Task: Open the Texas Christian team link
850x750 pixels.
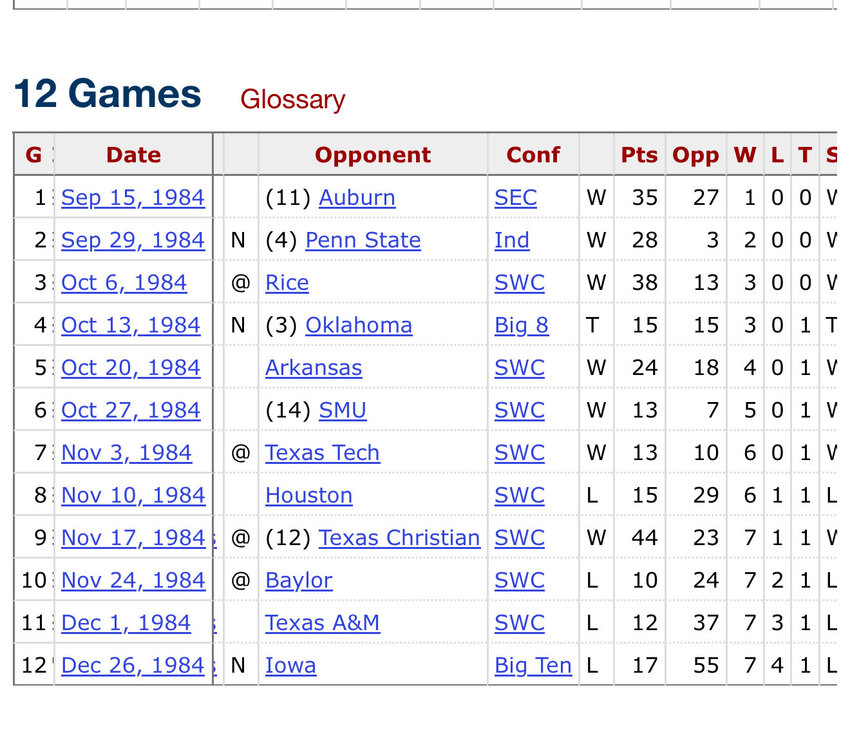Action: pos(399,538)
